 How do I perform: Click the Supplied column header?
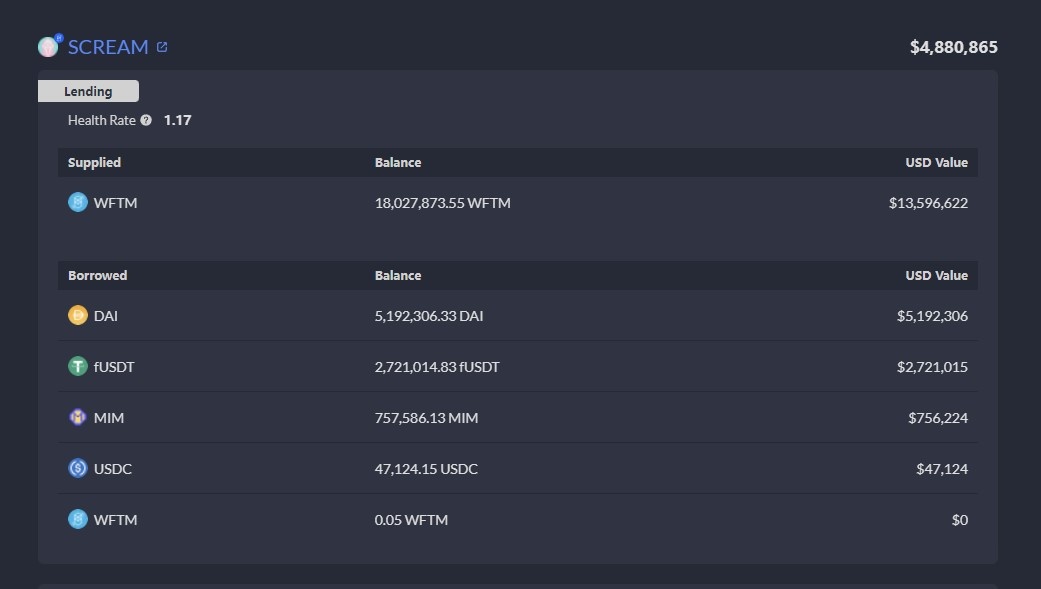pos(94,162)
